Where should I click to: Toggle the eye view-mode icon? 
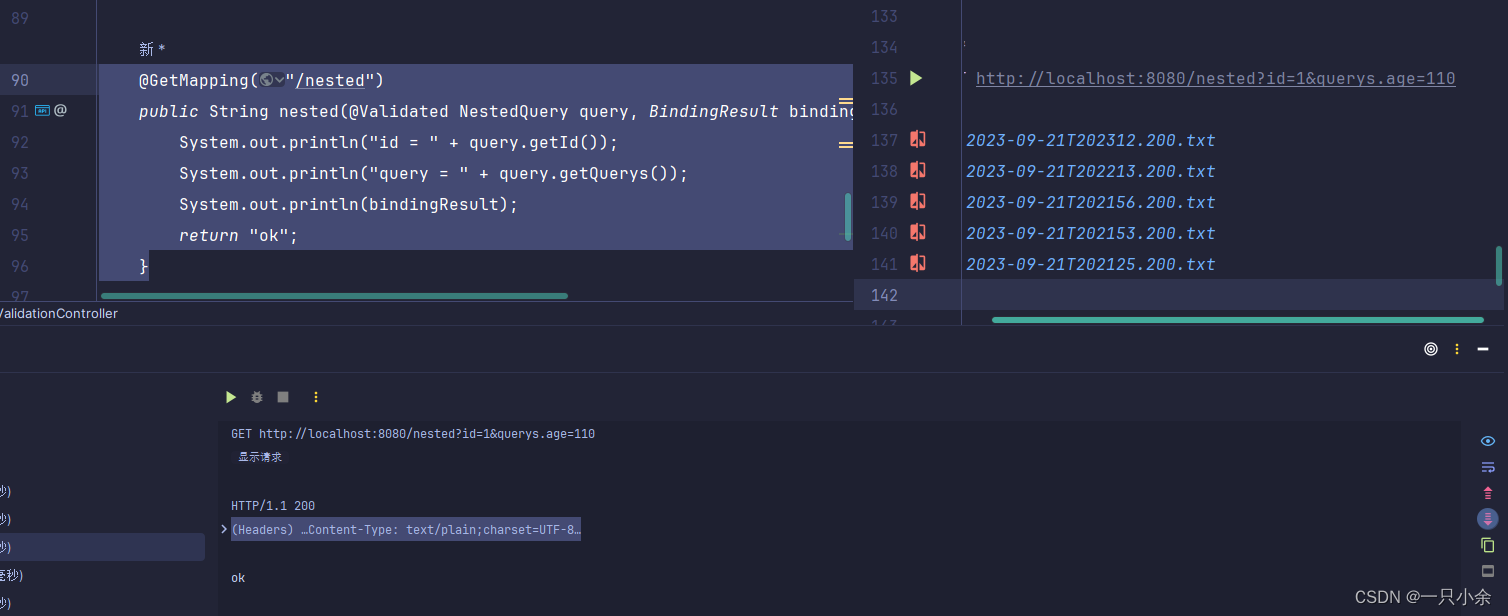click(x=1487, y=441)
